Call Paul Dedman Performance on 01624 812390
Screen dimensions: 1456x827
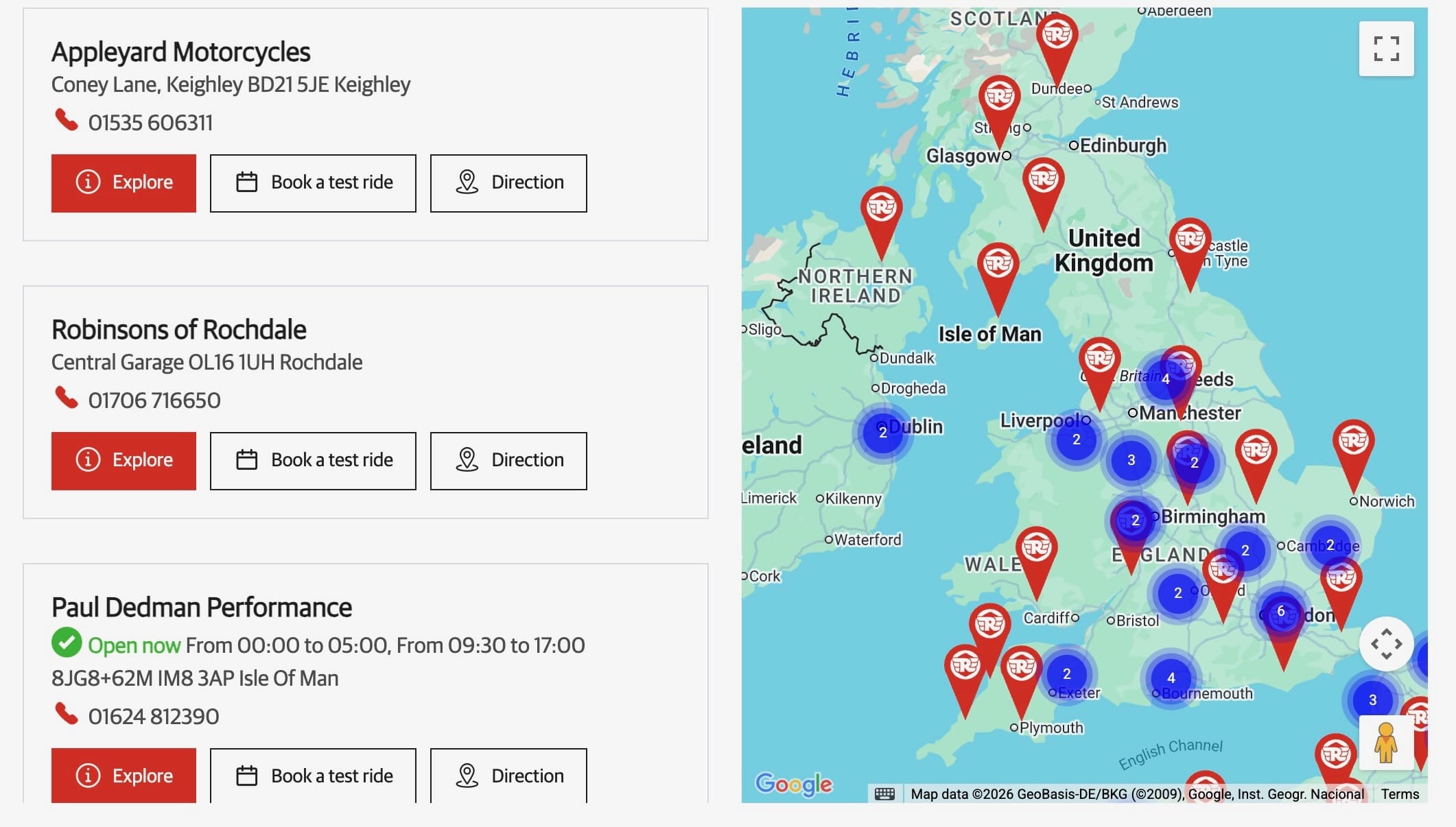154,717
